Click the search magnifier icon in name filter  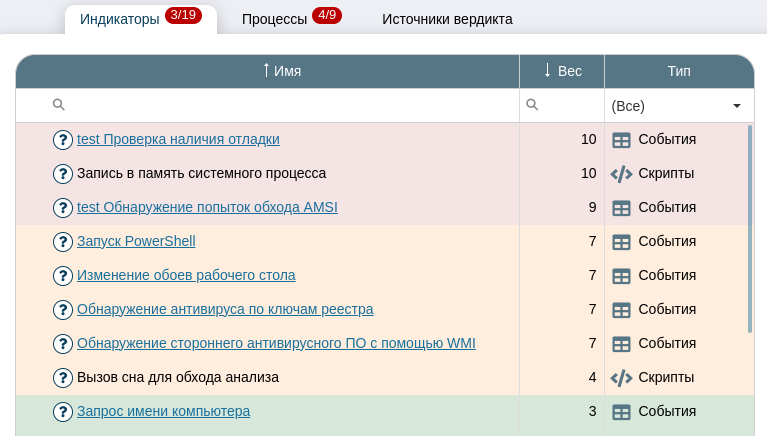tap(58, 105)
